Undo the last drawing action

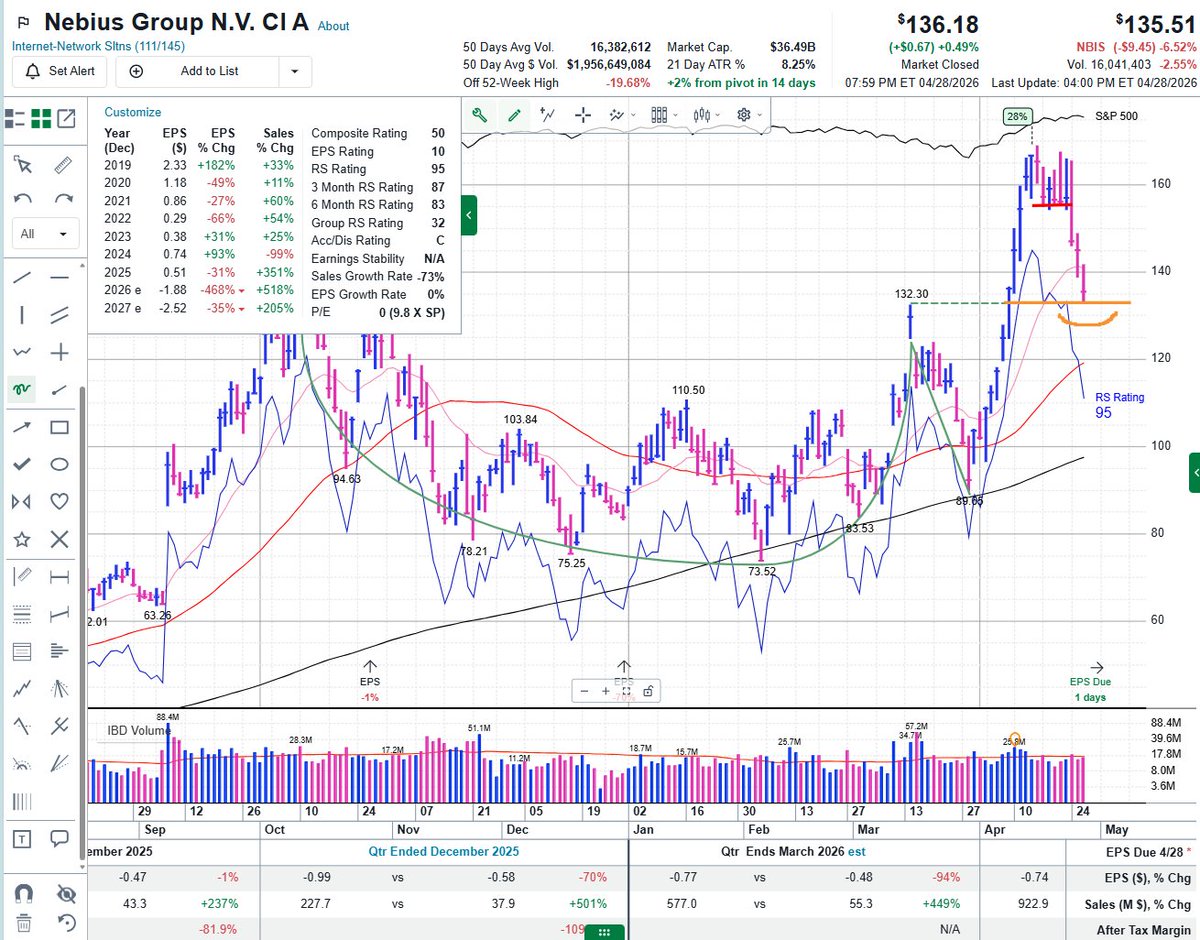tap(24, 199)
